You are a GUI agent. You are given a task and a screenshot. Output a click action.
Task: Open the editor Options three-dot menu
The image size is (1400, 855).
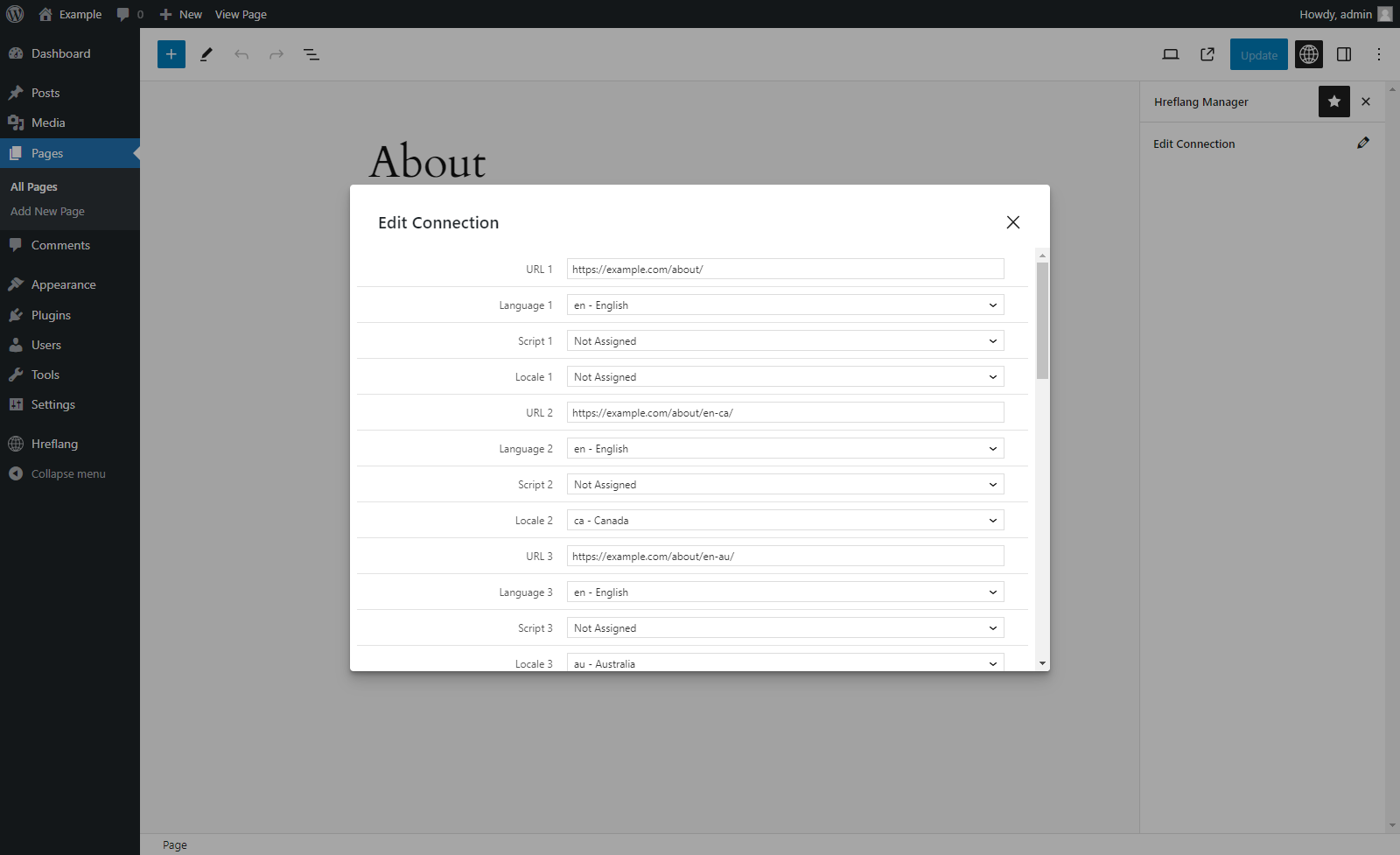coord(1379,54)
